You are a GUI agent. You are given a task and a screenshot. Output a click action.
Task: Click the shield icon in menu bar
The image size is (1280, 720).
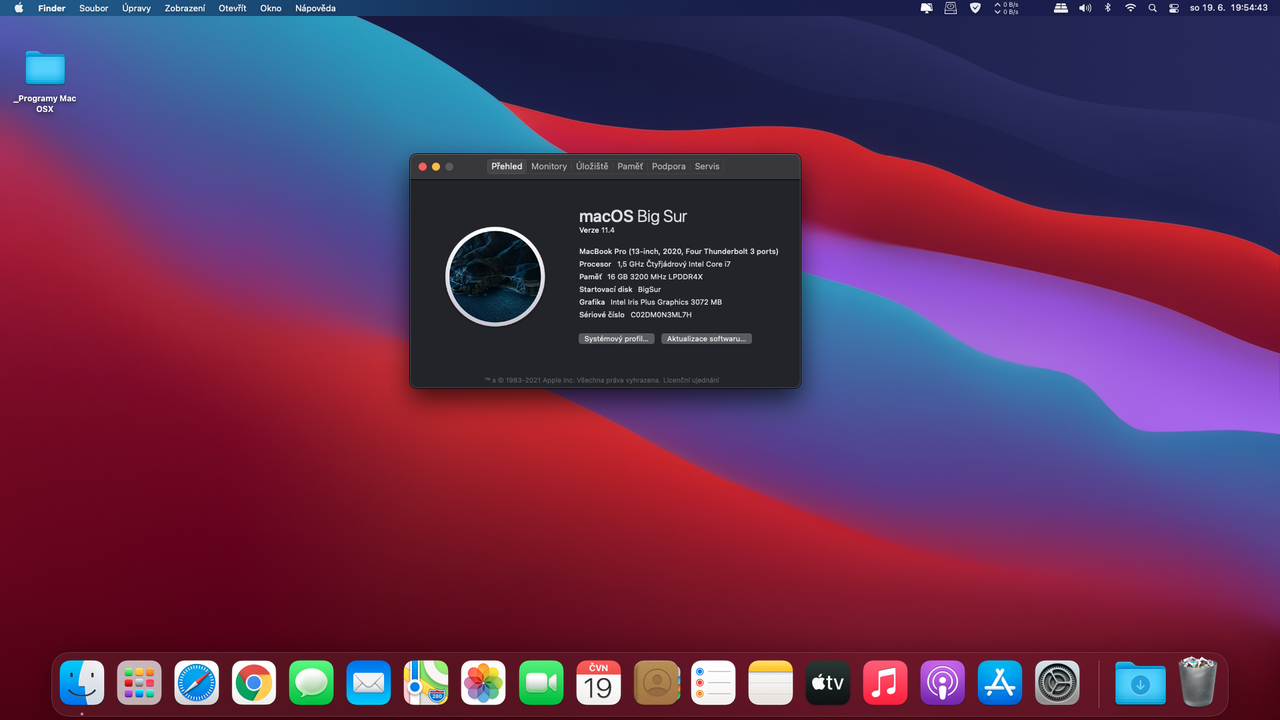[976, 8]
